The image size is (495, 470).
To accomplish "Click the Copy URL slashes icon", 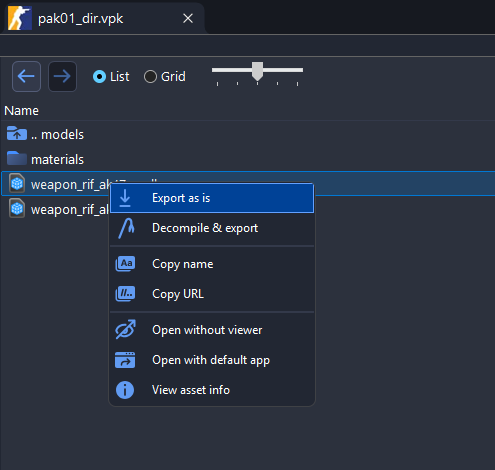I will tap(125, 294).
